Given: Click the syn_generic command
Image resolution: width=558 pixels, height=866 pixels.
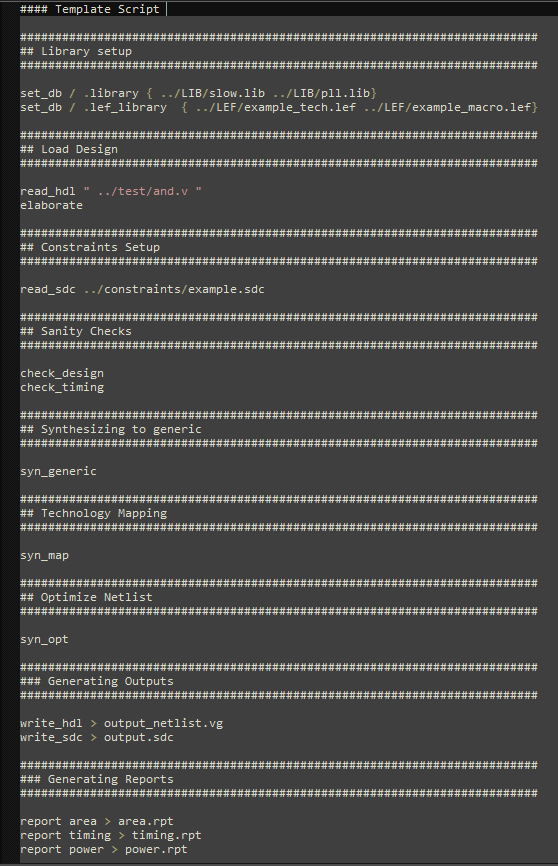Looking at the screenshot, I should pyautogui.click(x=58, y=471).
